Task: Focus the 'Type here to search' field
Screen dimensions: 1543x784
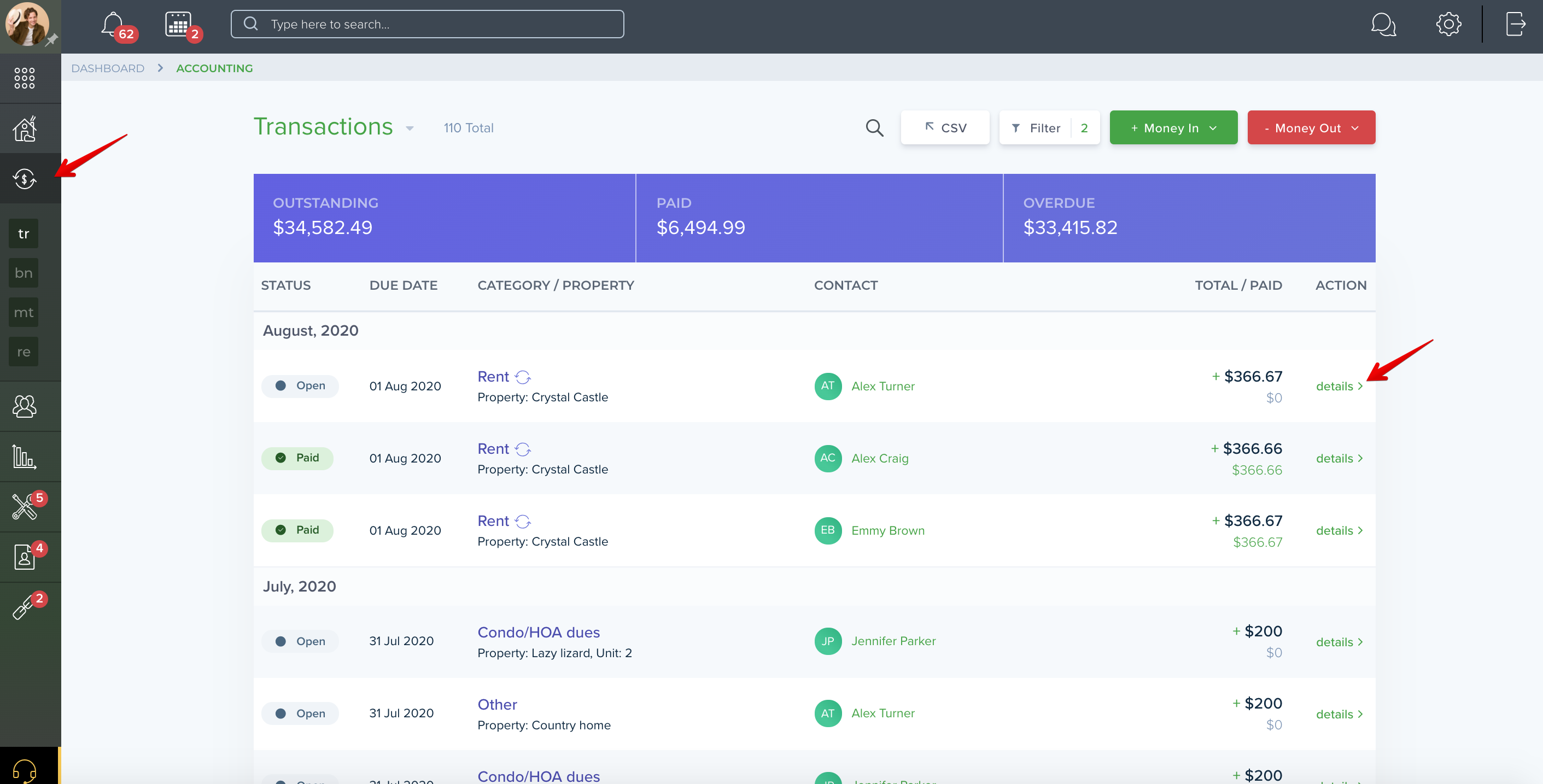Action: 427,25
